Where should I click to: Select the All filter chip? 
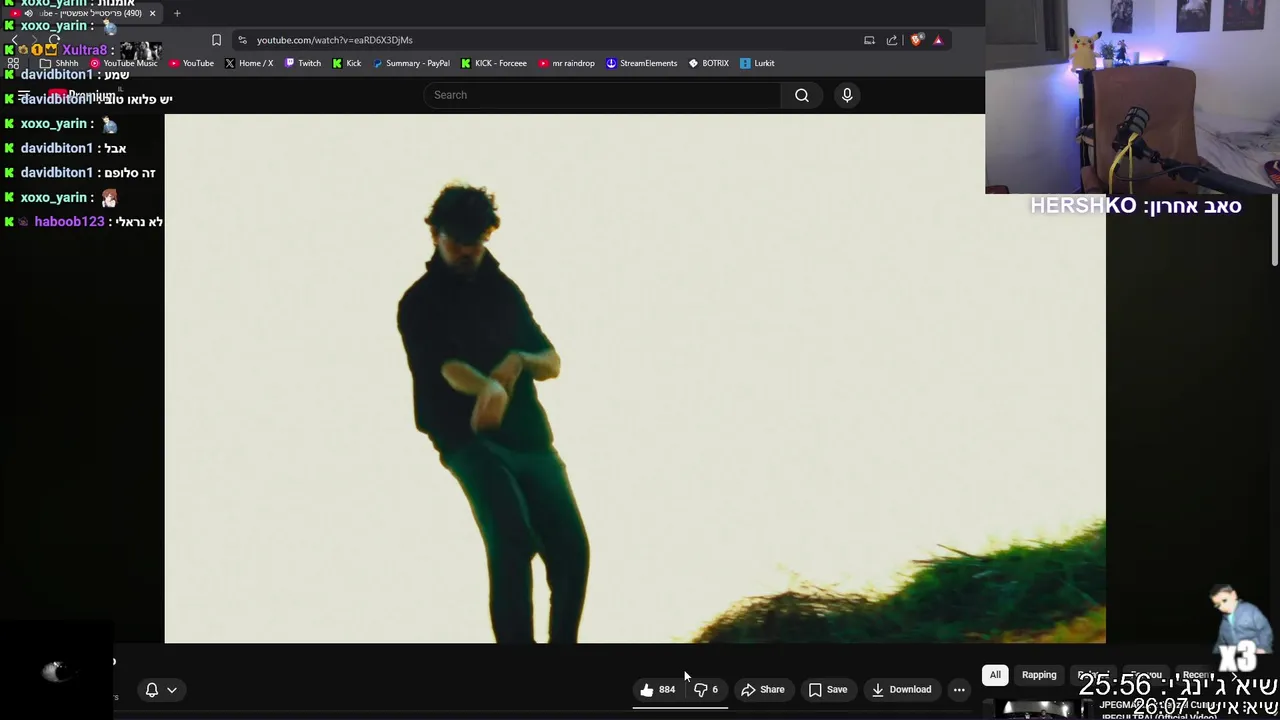pos(995,675)
